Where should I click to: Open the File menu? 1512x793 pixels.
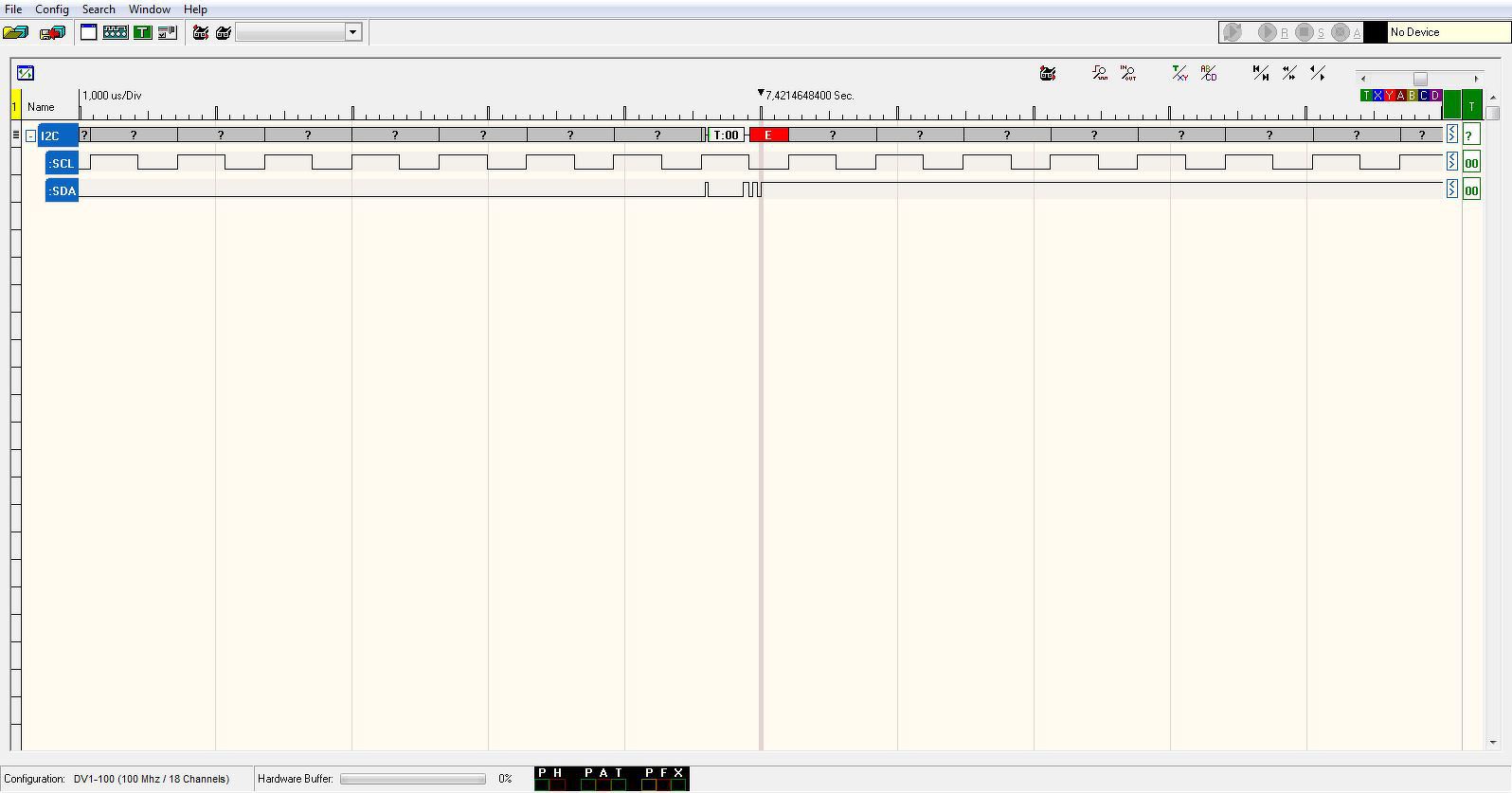click(13, 9)
